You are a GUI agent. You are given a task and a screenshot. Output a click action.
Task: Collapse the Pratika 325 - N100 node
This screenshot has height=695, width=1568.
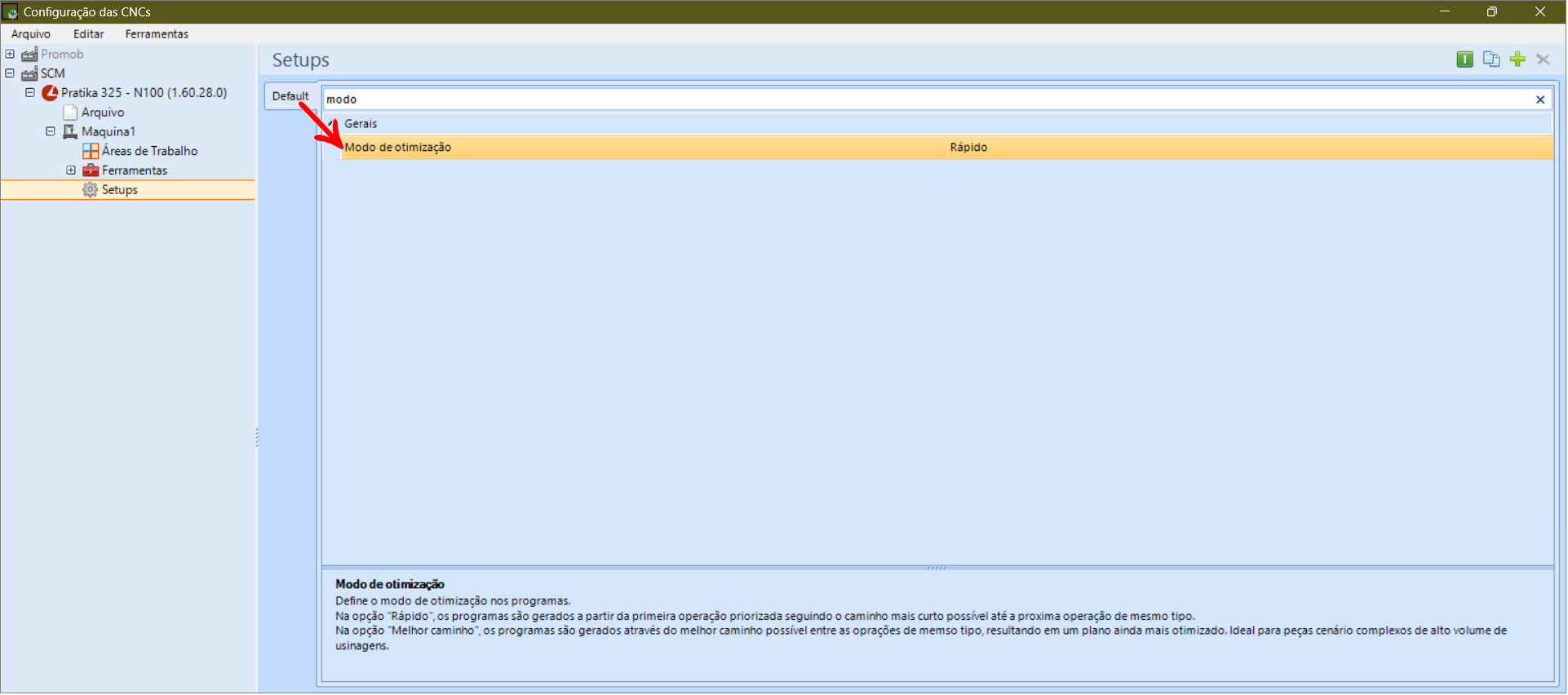pos(30,93)
